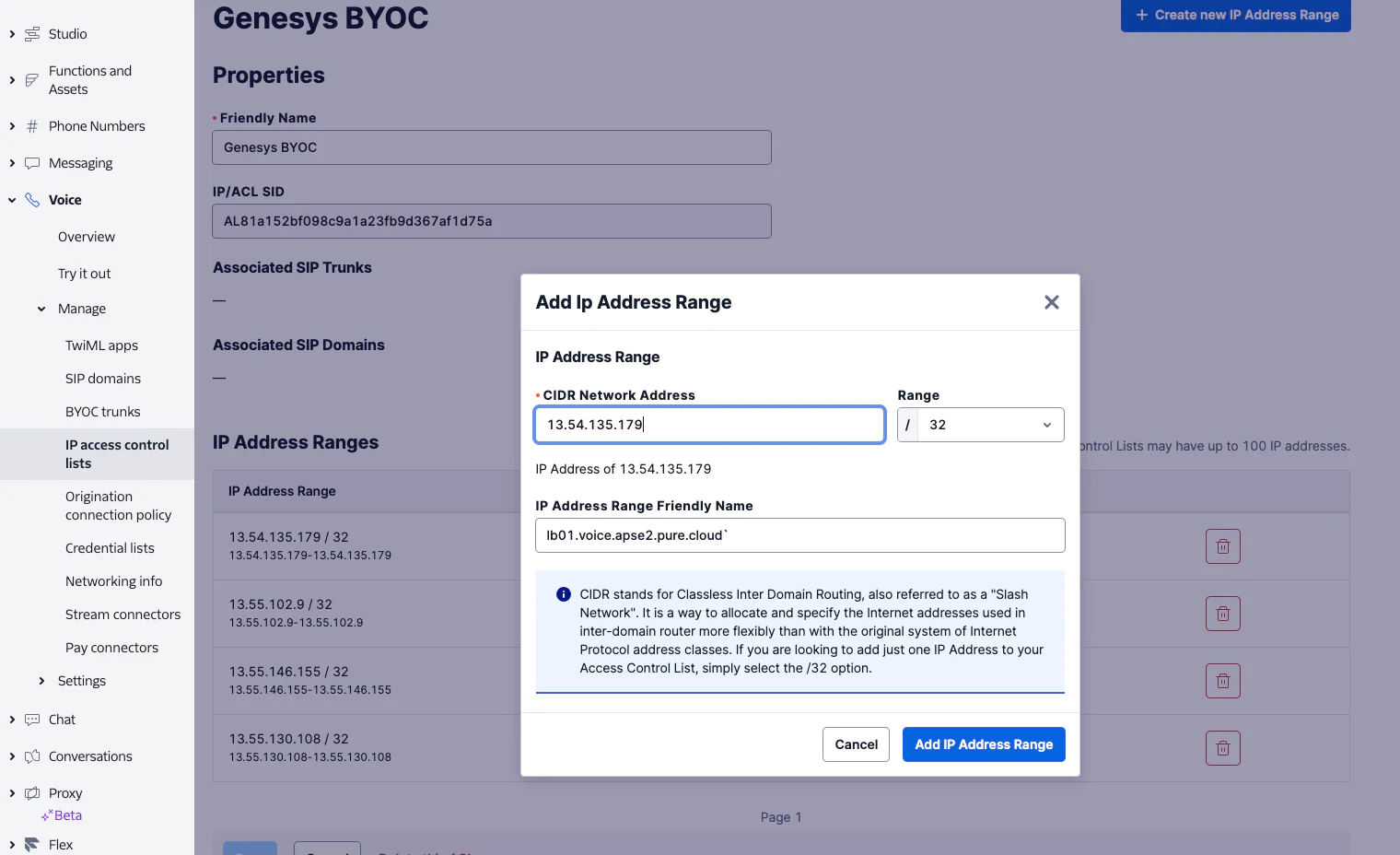This screenshot has height=855, width=1400.
Task: Click Cancel in the dialog
Action: point(856,744)
